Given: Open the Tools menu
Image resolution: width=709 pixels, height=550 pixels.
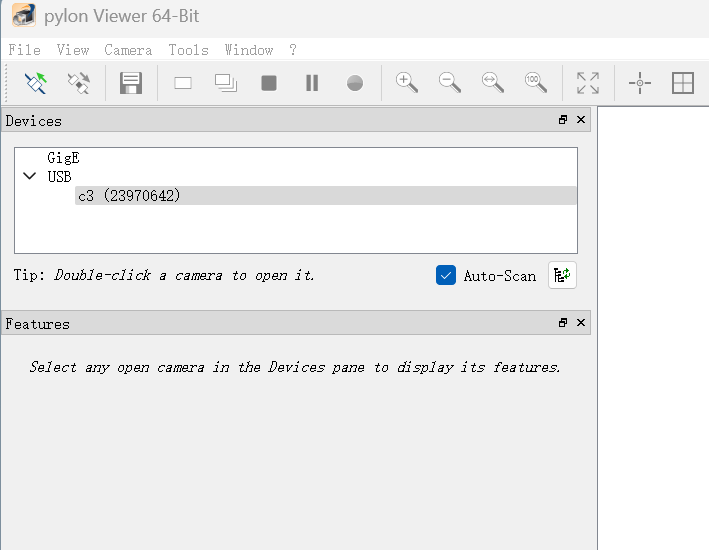Looking at the screenshot, I should (x=189, y=50).
